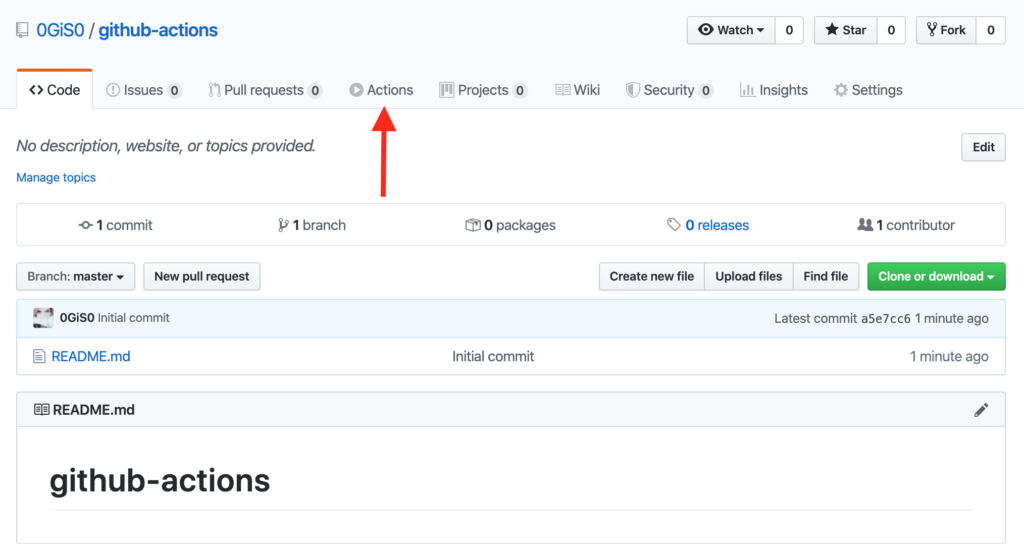View the 1 contributor link
Image resolution: width=1024 pixels, height=559 pixels.
(906, 225)
